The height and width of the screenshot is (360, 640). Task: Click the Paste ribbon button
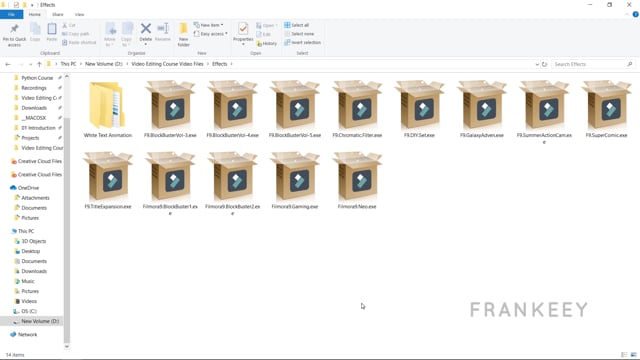pyautogui.click(x=52, y=32)
